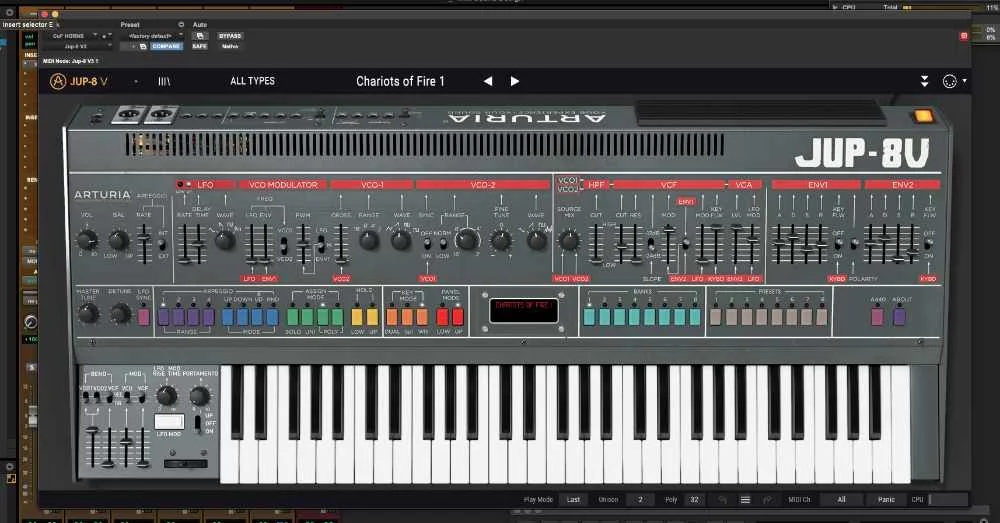This screenshot has height=523, width=1000.
Task: Open the factory default preset dropdown
Action: coord(154,36)
